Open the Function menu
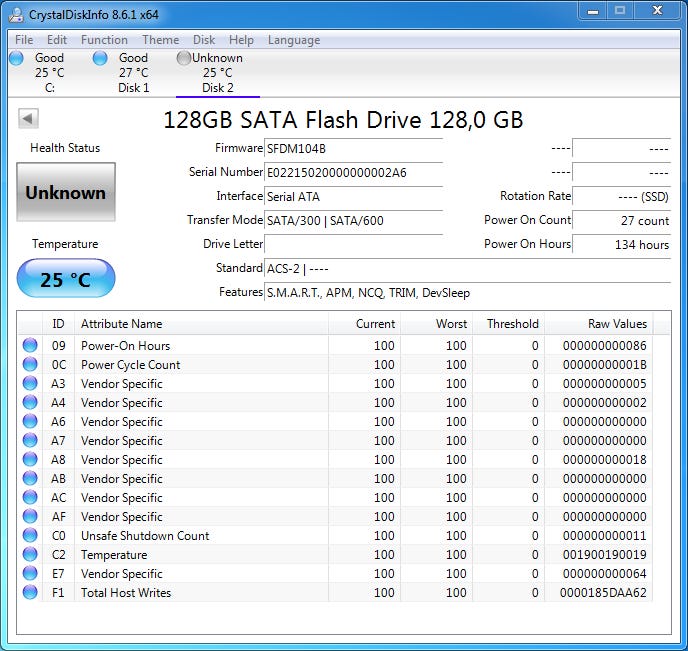This screenshot has width=688, height=651. point(104,40)
